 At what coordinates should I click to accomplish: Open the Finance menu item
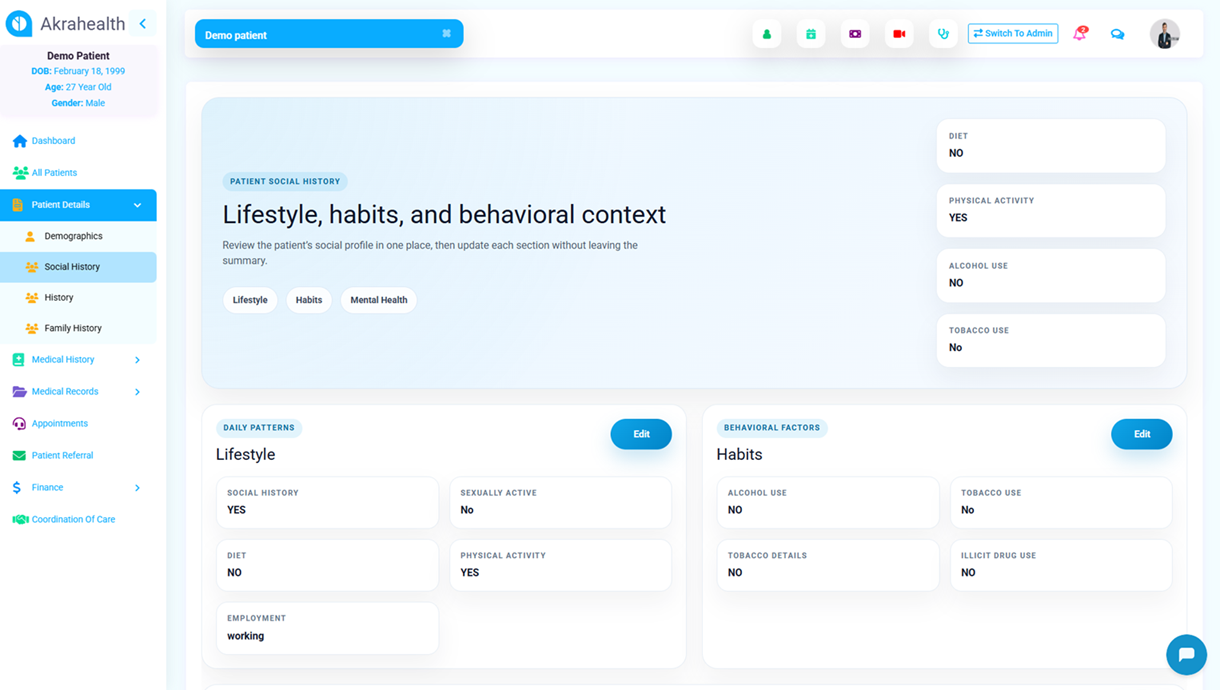pos(47,488)
